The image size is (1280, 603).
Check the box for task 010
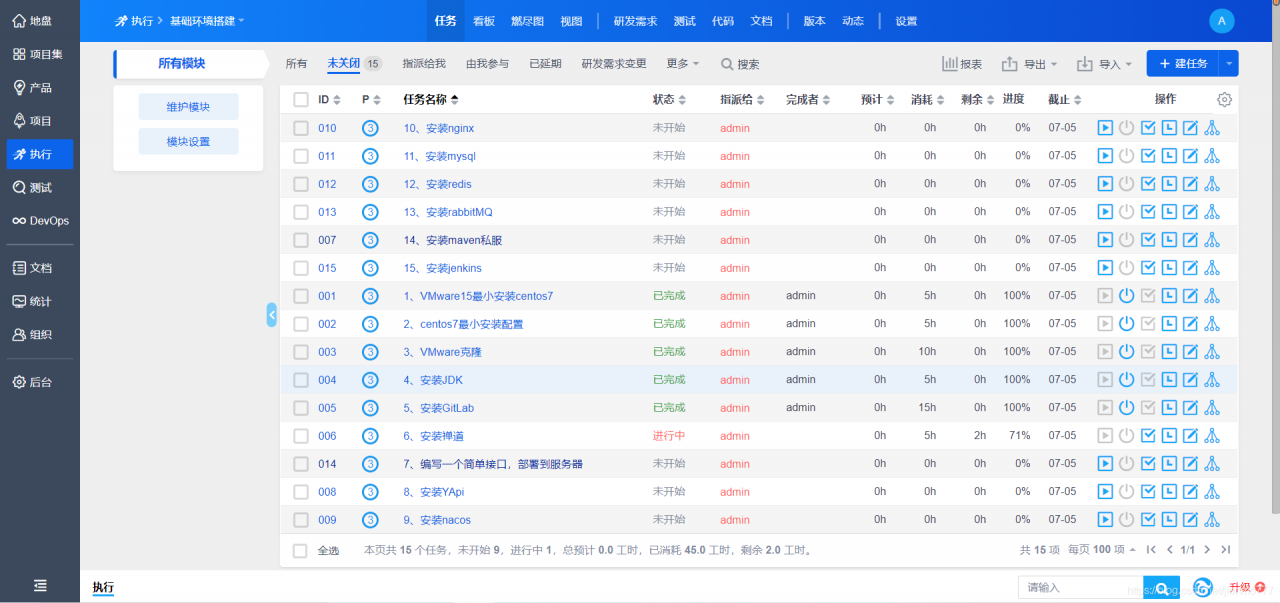[x=301, y=128]
